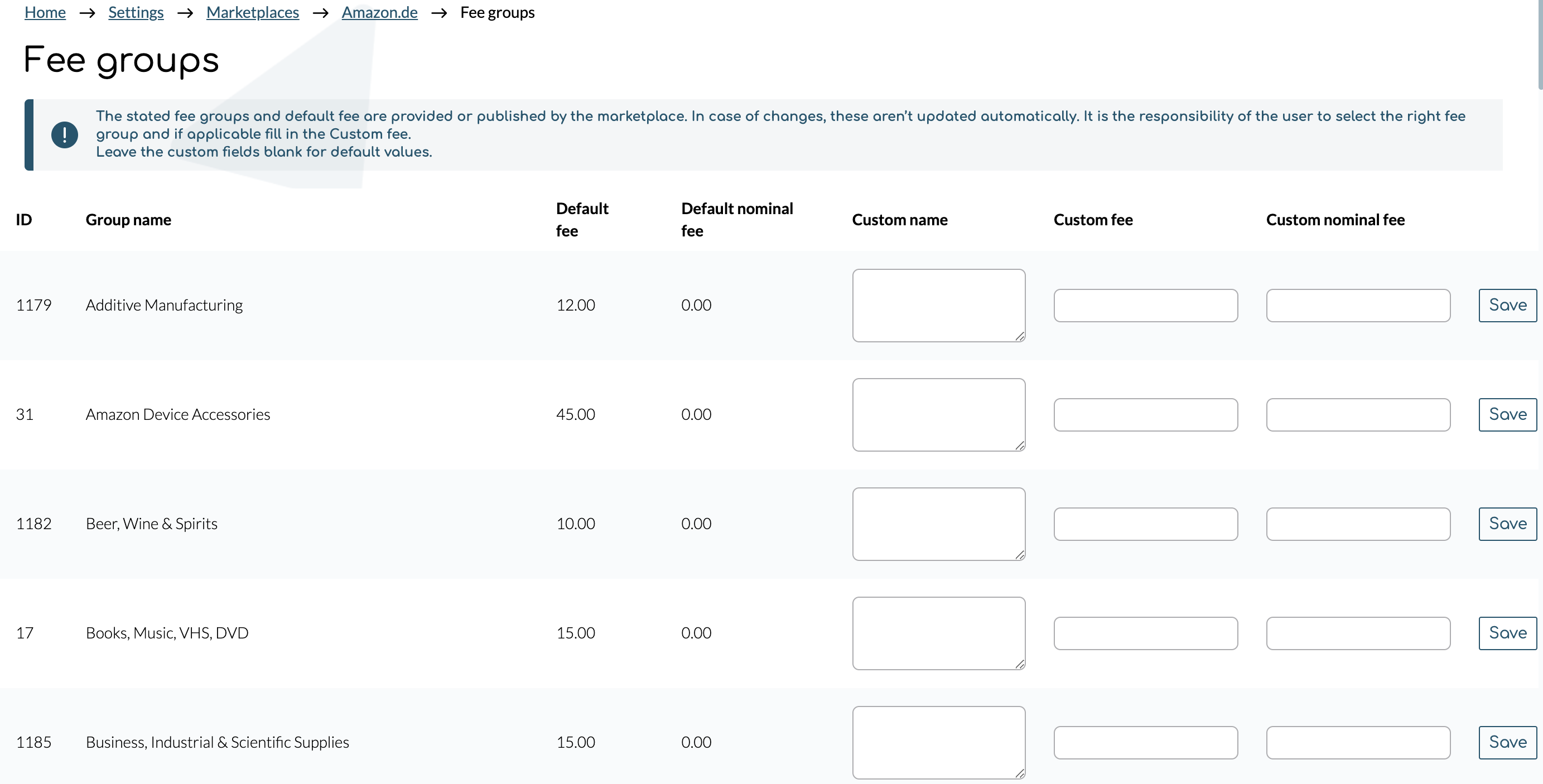Click the 'Fee groups' breadcrumb text
This screenshot has width=1543, height=784.
[x=497, y=13]
